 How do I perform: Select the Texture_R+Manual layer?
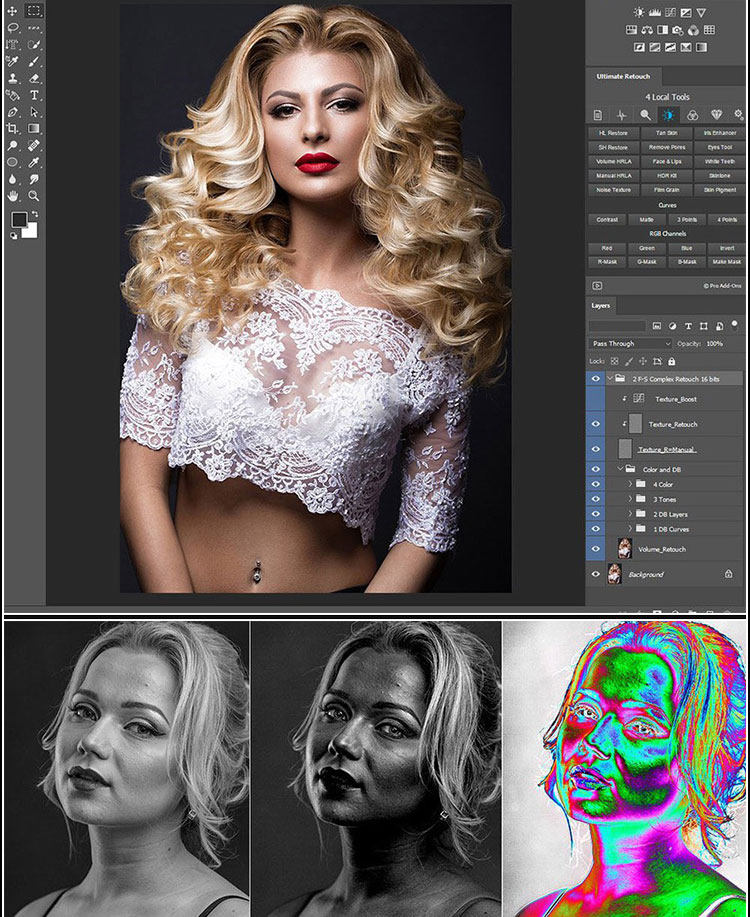[666, 449]
